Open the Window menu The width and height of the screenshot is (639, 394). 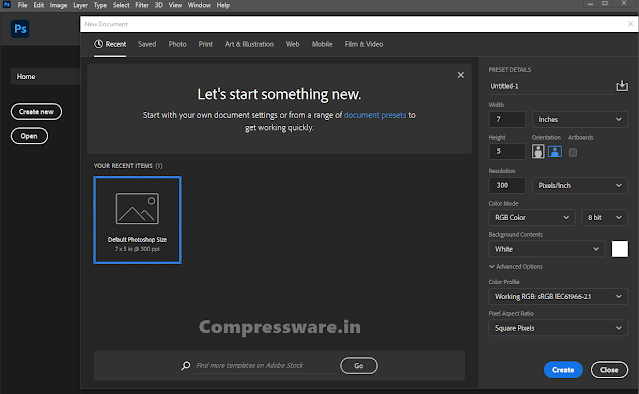click(x=199, y=5)
